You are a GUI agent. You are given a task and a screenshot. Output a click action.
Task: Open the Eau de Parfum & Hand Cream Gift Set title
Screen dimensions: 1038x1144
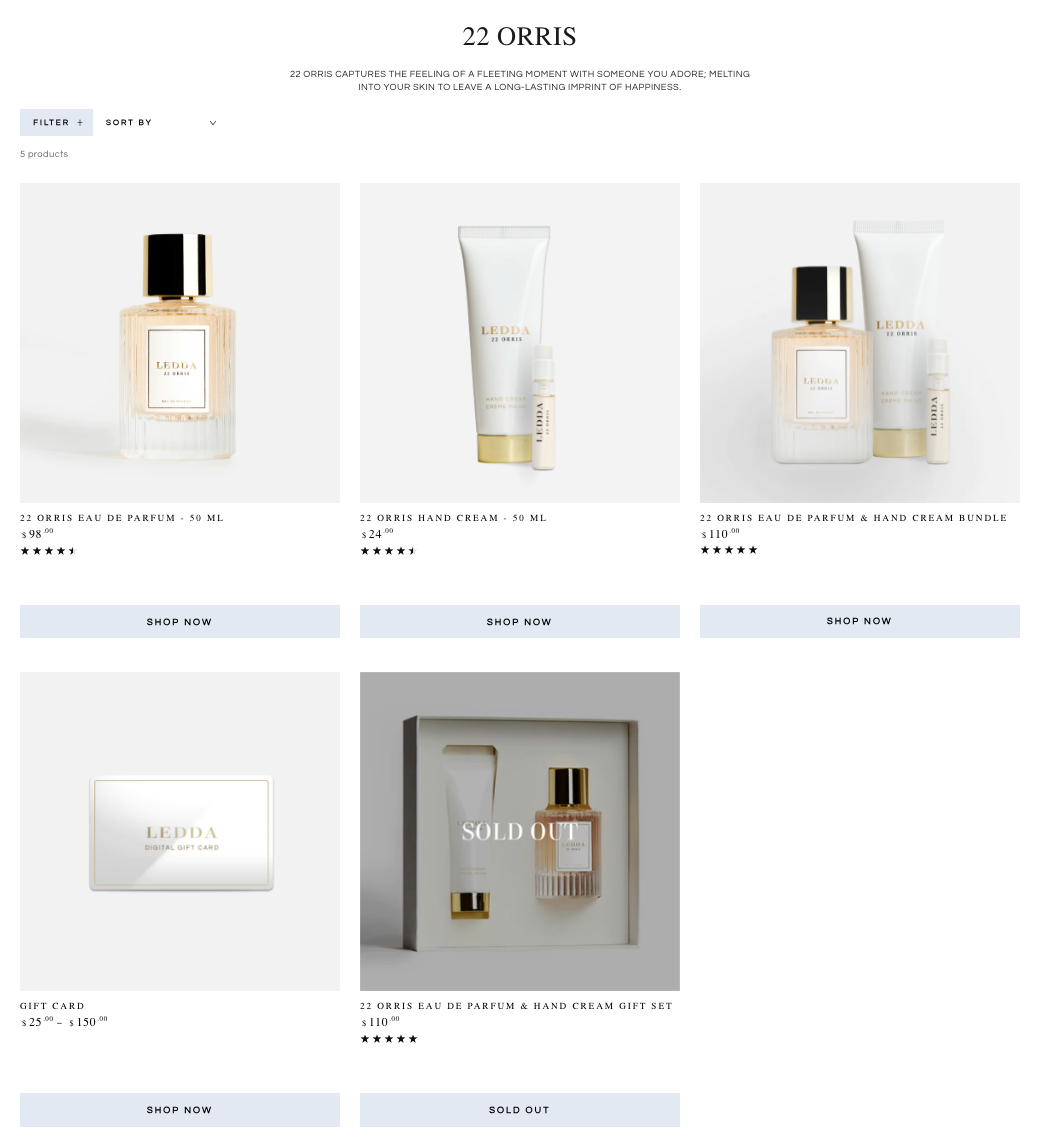click(516, 1006)
